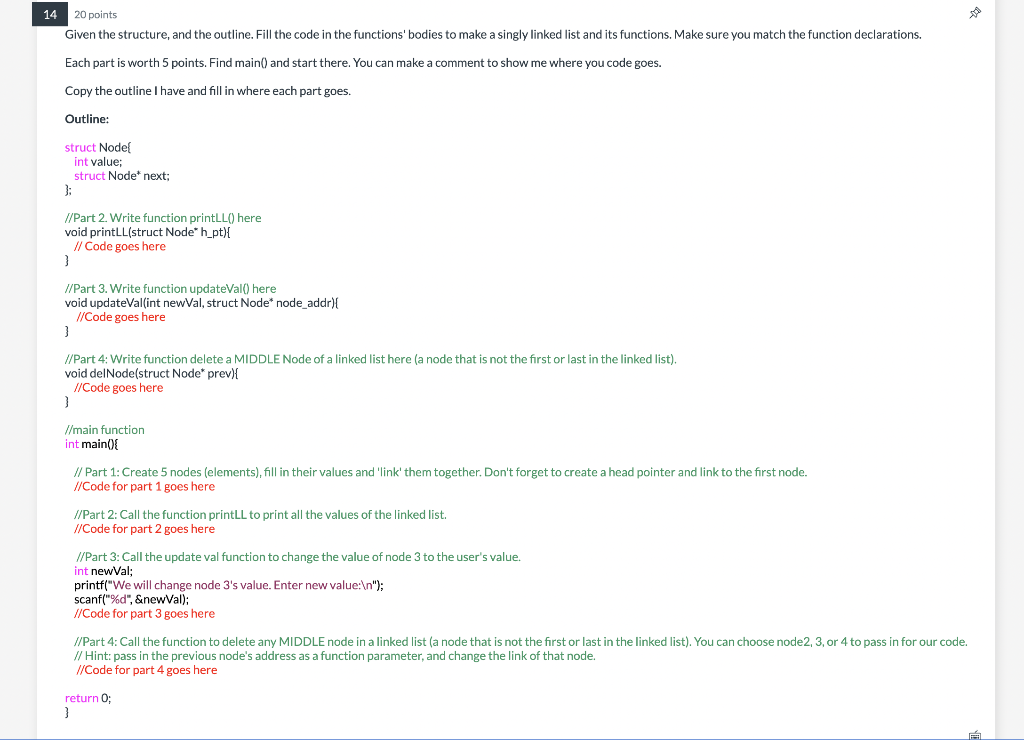Click the "void delNode(struct Node* prev){" line

pyautogui.click(x=152, y=374)
